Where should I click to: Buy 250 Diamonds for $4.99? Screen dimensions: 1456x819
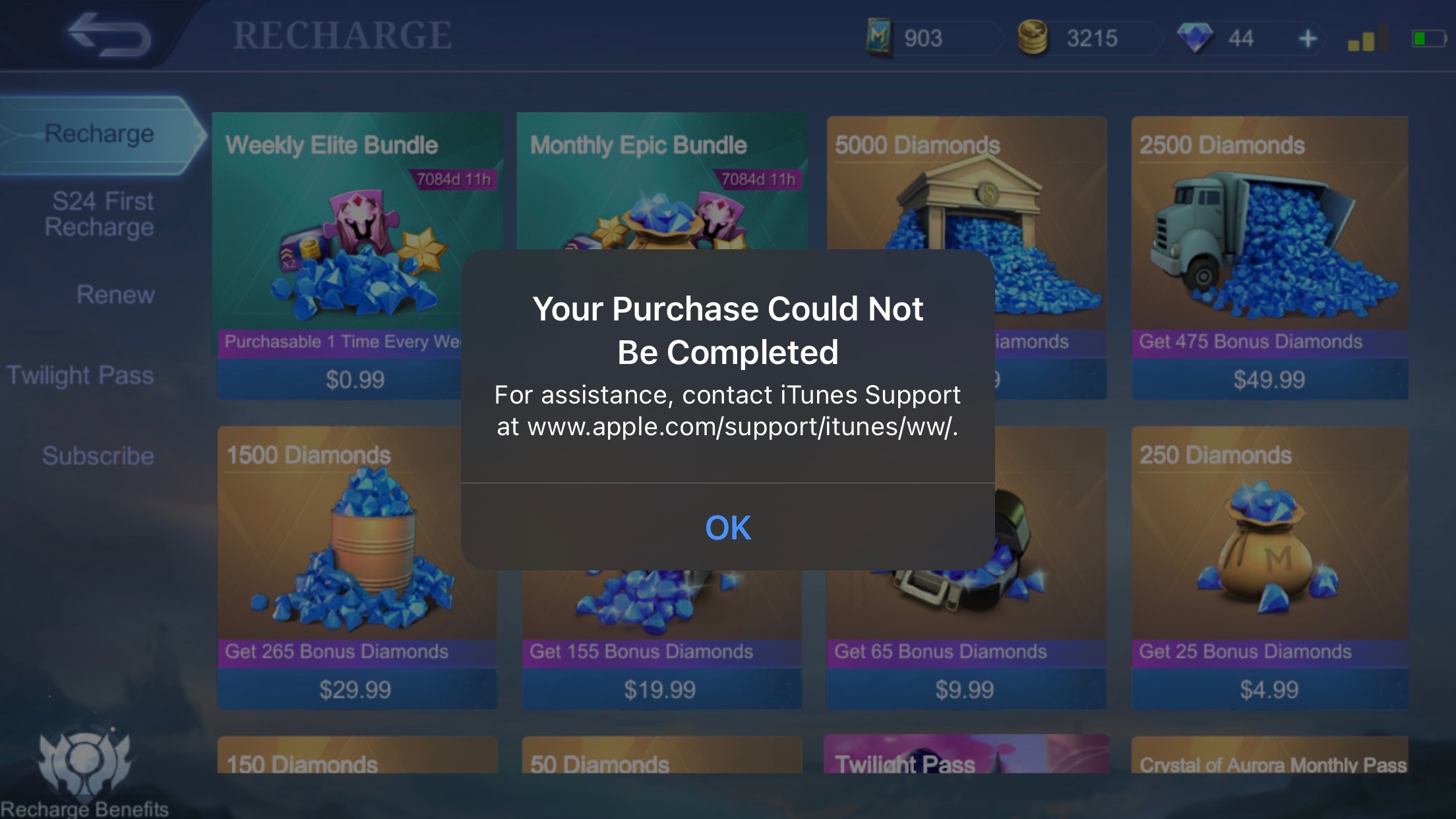tap(1270, 568)
